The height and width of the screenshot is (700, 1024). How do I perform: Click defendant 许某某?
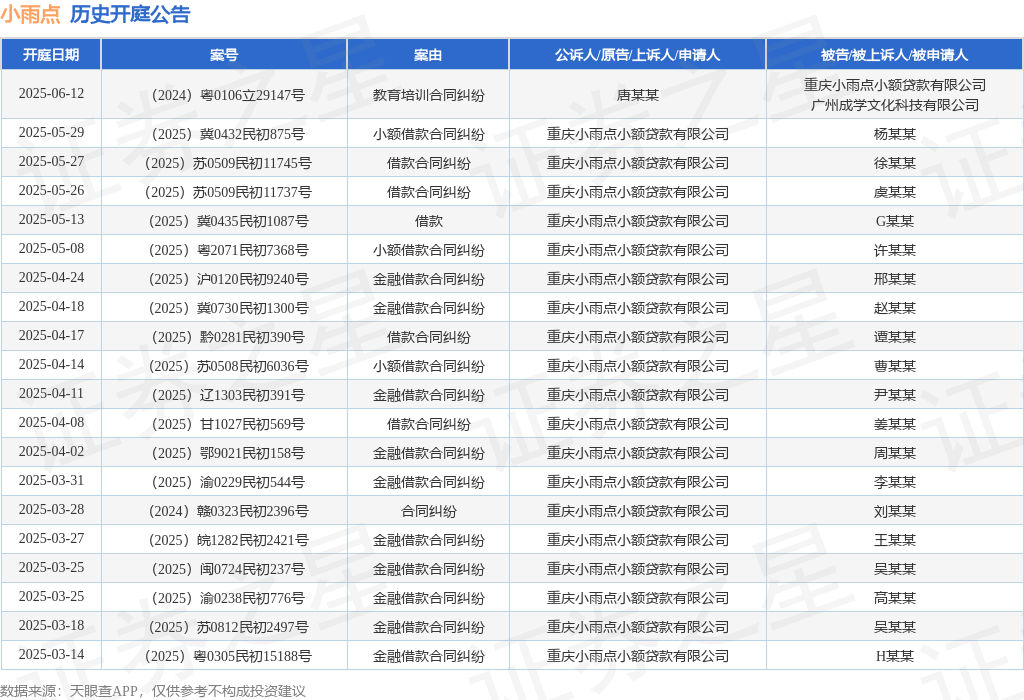click(x=895, y=251)
